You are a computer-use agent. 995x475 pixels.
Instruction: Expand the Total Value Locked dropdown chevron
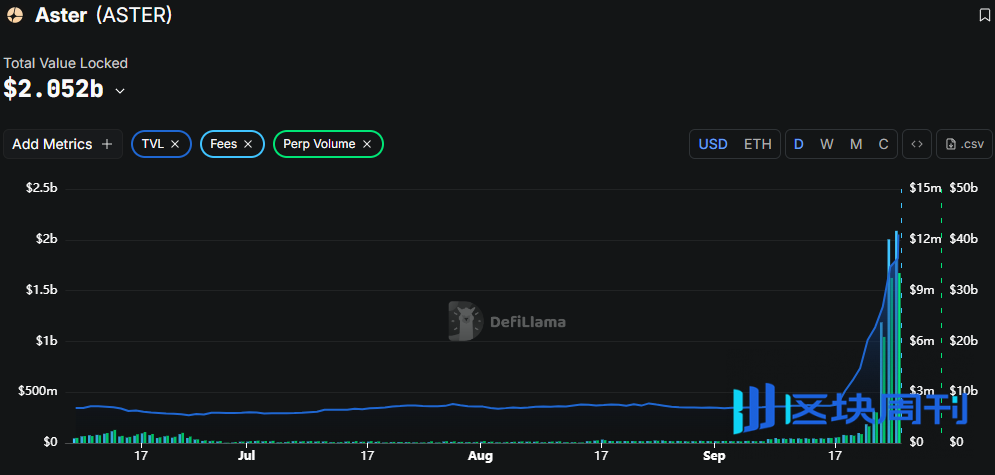coord(119,91)
